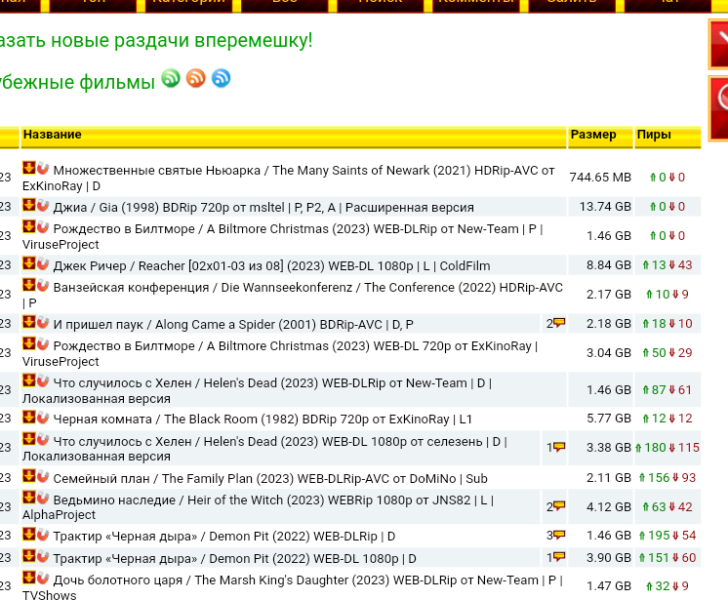Download torrent for Helen's Dead WEB-DL 1080p
This screenshot has width=728, height=600.
(x=29, y=439)
